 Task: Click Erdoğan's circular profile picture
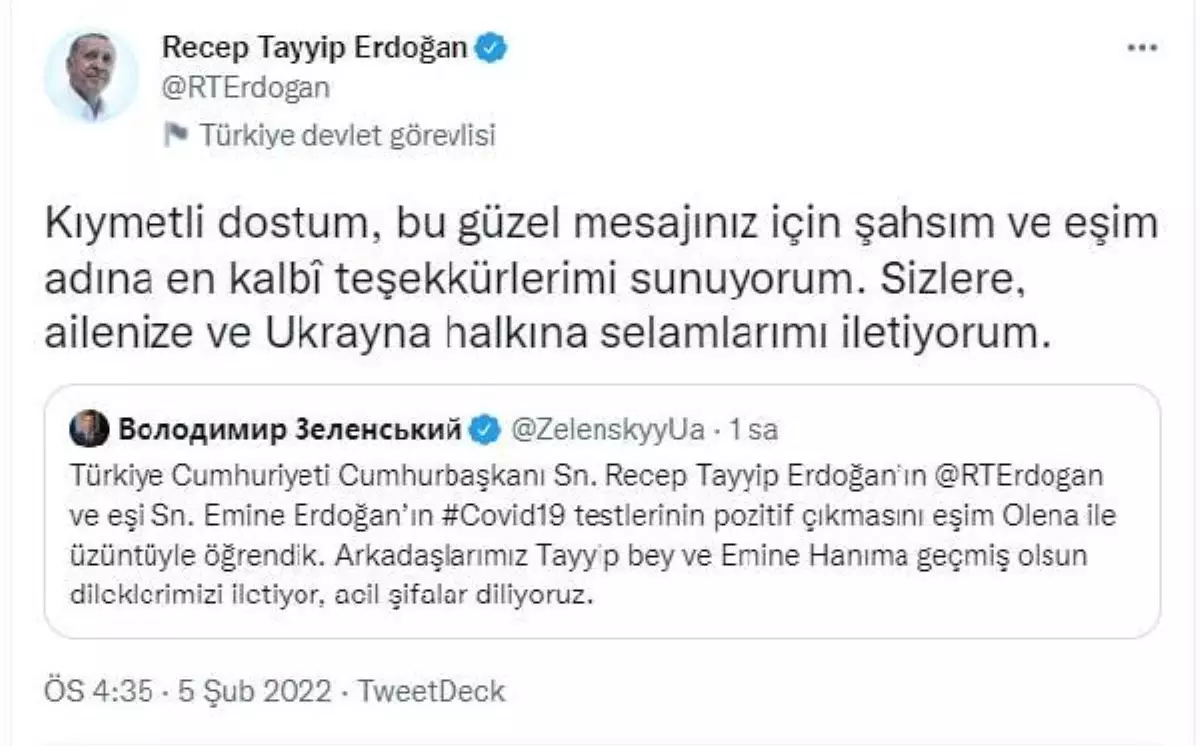click(x=93, y=68)
